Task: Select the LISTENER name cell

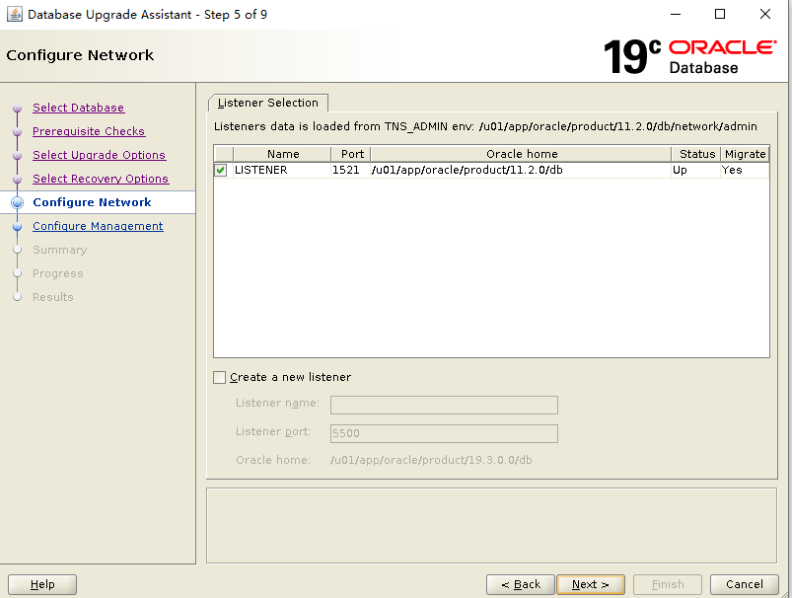Action: pyautogui.click(x=282, y=170)
